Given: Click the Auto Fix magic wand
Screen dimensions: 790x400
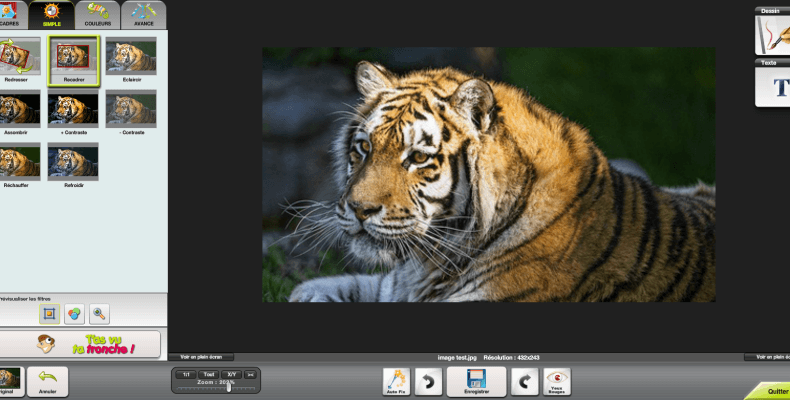Looking at the screenshot, I should point(397,381).
